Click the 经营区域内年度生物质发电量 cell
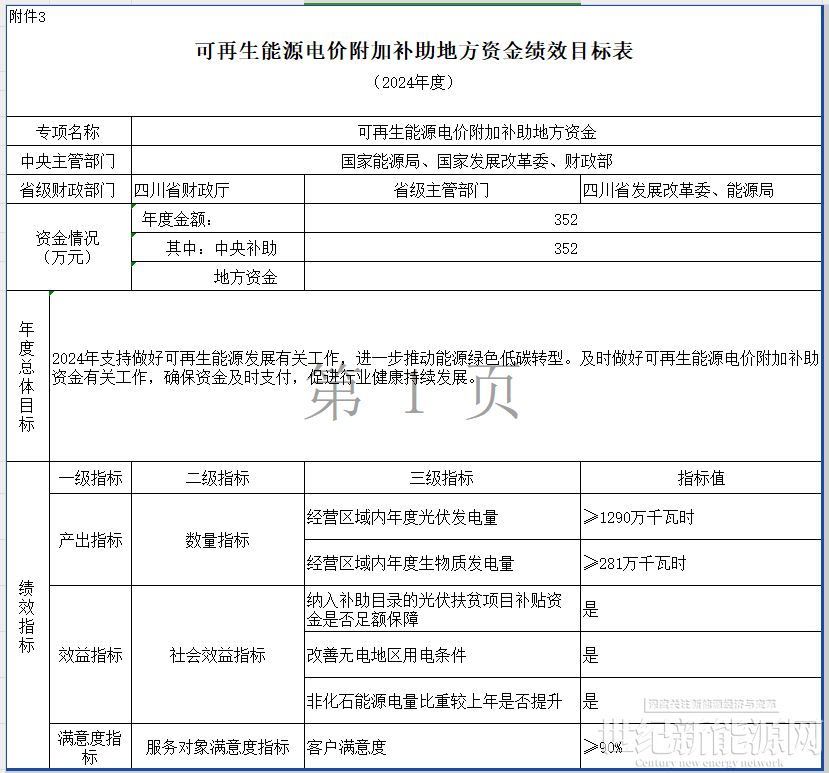Screen dimensions: 829x773 [442, 563]
